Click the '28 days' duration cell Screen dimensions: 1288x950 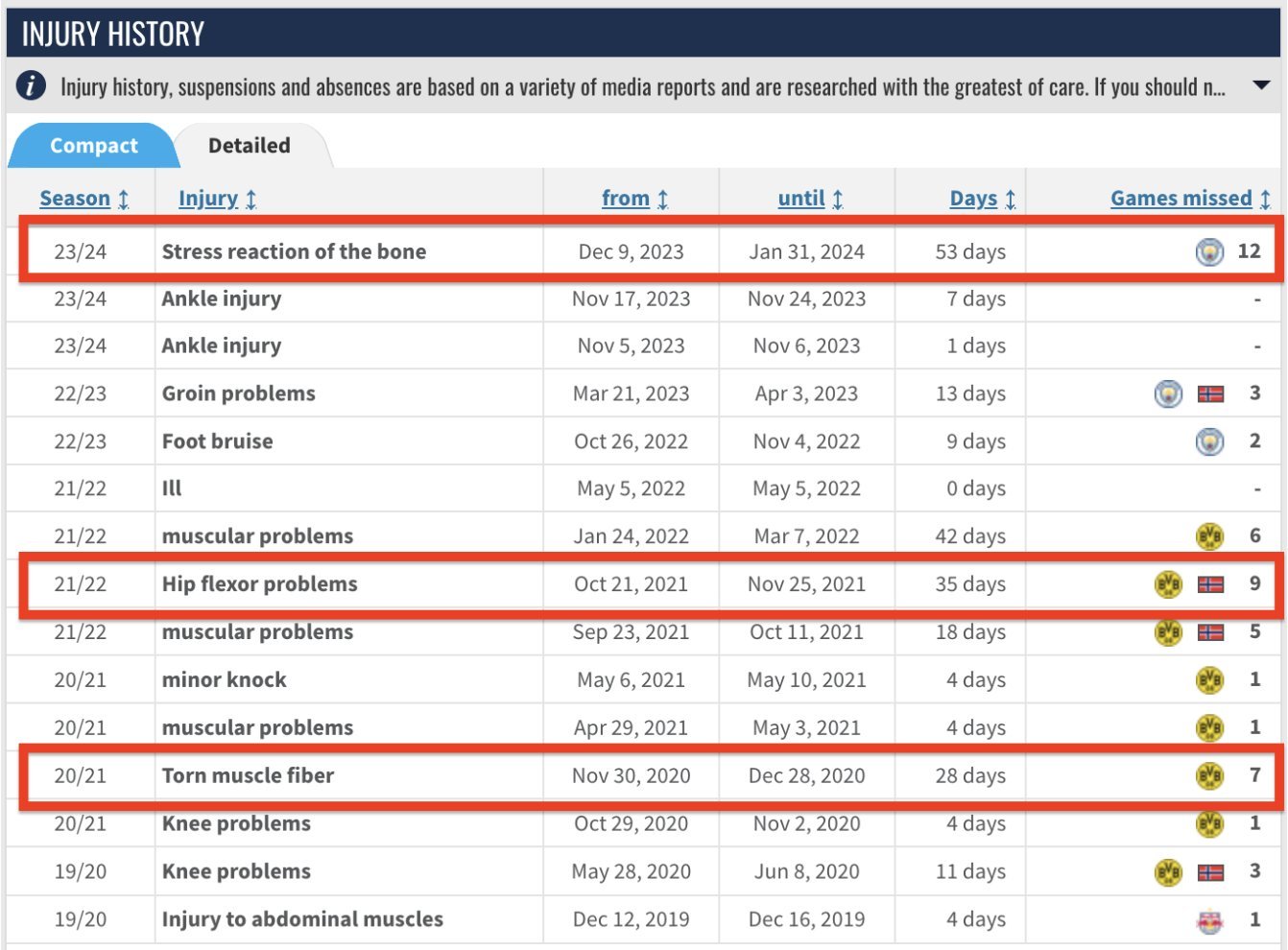[970, 775]
